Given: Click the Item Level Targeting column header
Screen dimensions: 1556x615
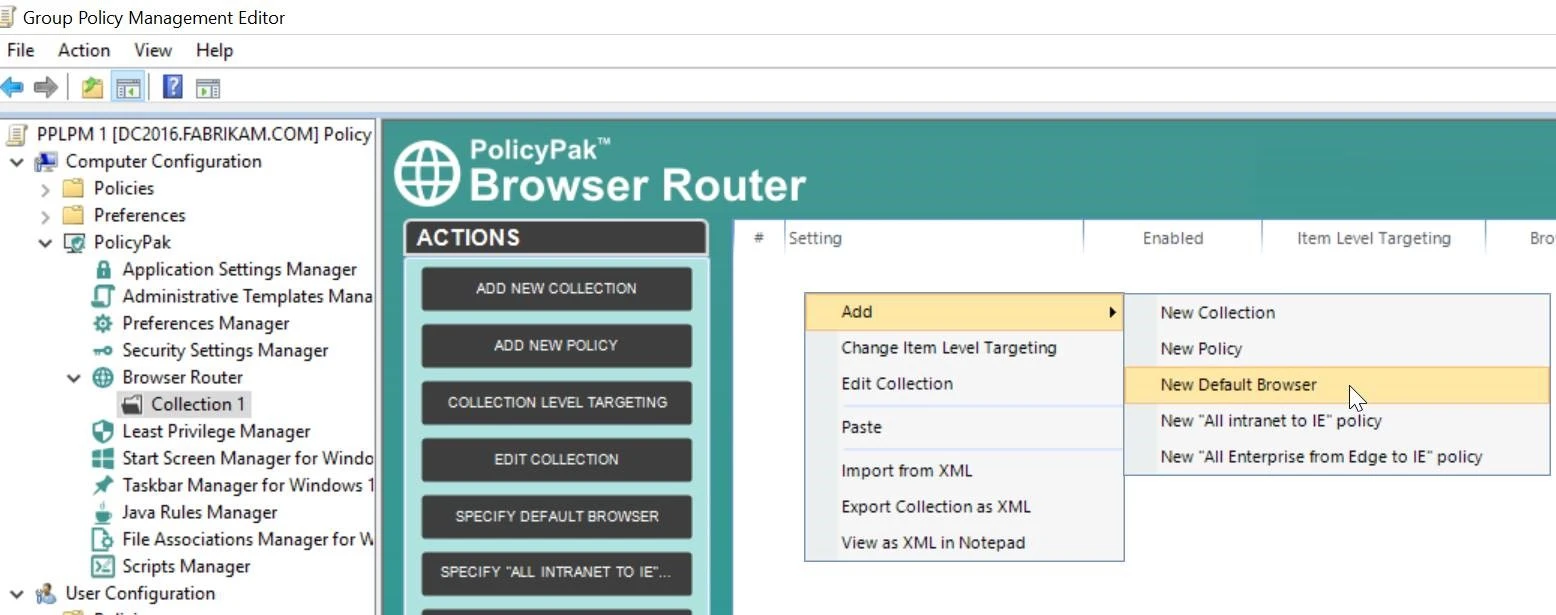Looking at the screenshot, I should (1373, 238).
